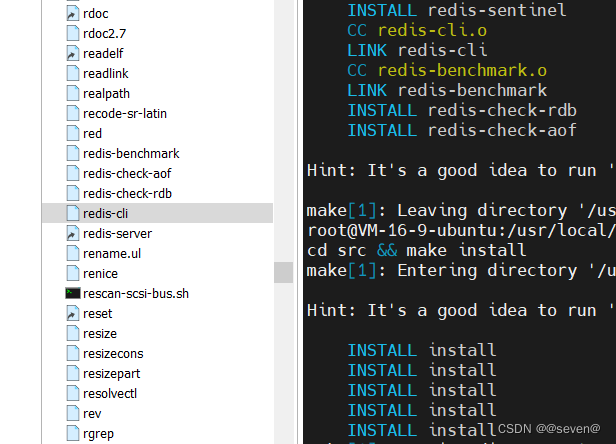Click the rescan-scsi-bus.sh script file icon
The image size is (616, 444).
72,293
